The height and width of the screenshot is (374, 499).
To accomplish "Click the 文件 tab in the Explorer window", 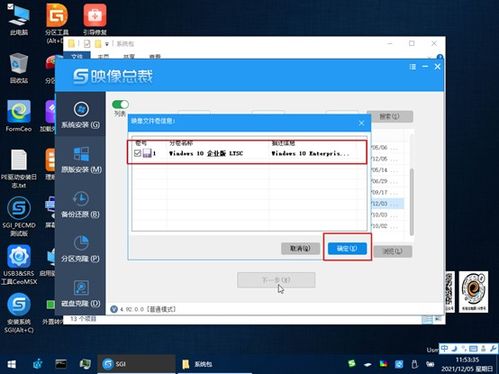I will [x=77, y=56].
